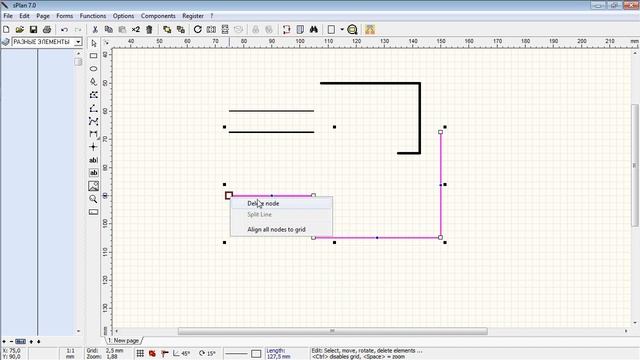Undo the last action
Image resolution: width=640 pixels, height=360 pixels.
click(x=64, y=29)
